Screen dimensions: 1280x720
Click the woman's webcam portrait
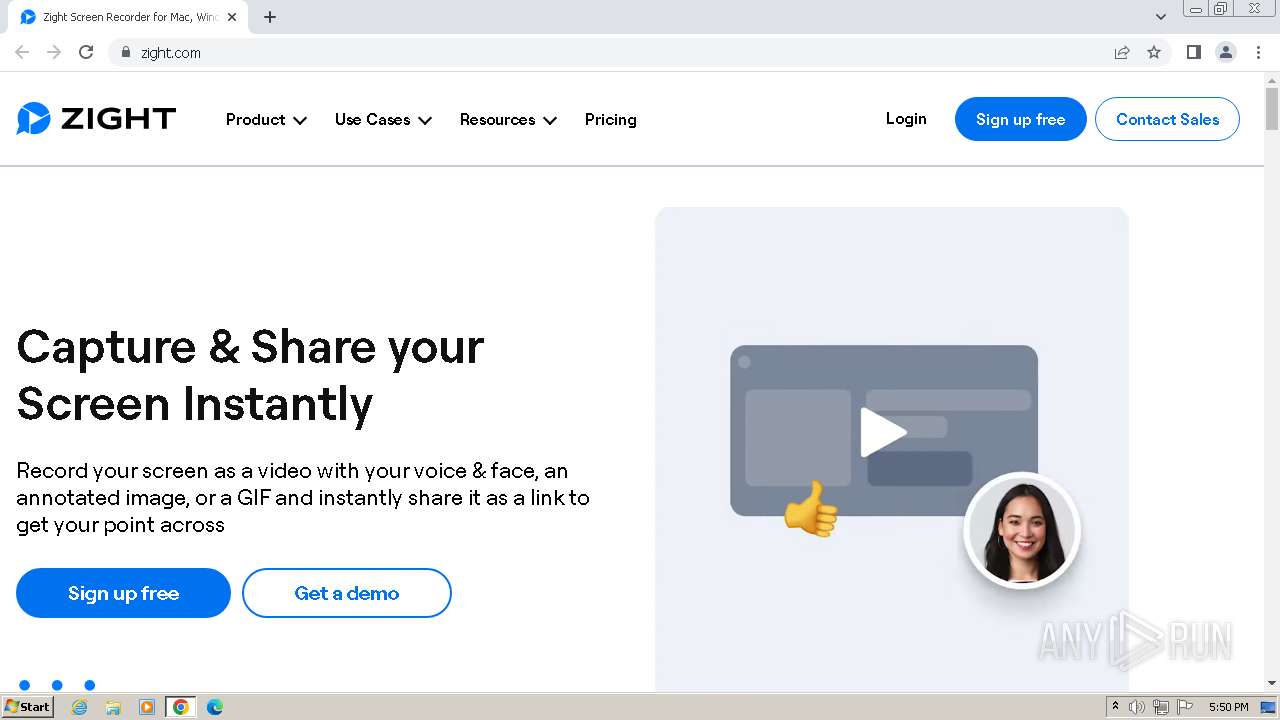(1022, 530)
